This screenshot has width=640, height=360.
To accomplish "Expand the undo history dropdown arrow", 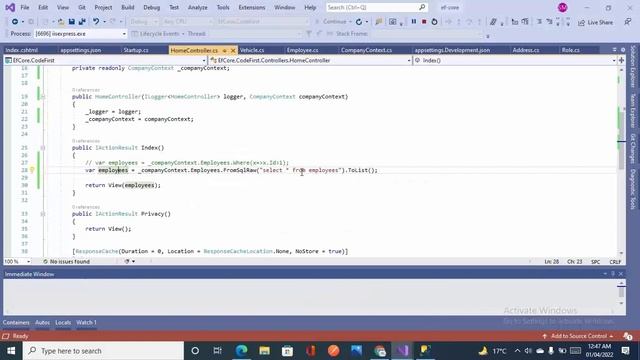I will click(x=104, y=22).
